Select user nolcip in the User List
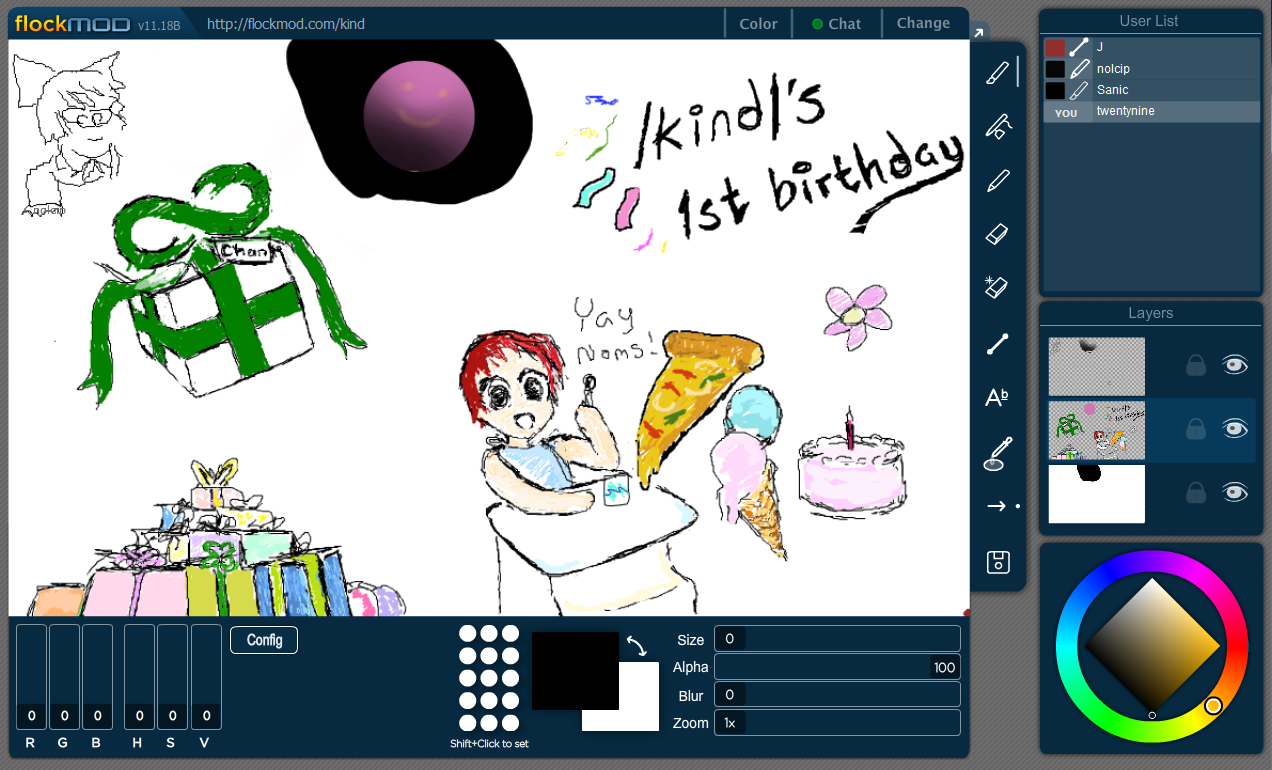The height and width of the screenshot is (770, 1272). point(1152,69)
